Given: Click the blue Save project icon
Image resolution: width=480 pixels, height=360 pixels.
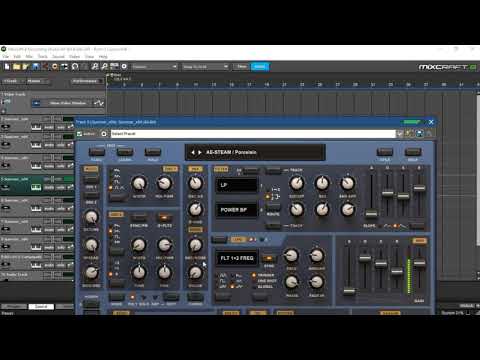Looking at the screenshot, I should click(36, 67).
